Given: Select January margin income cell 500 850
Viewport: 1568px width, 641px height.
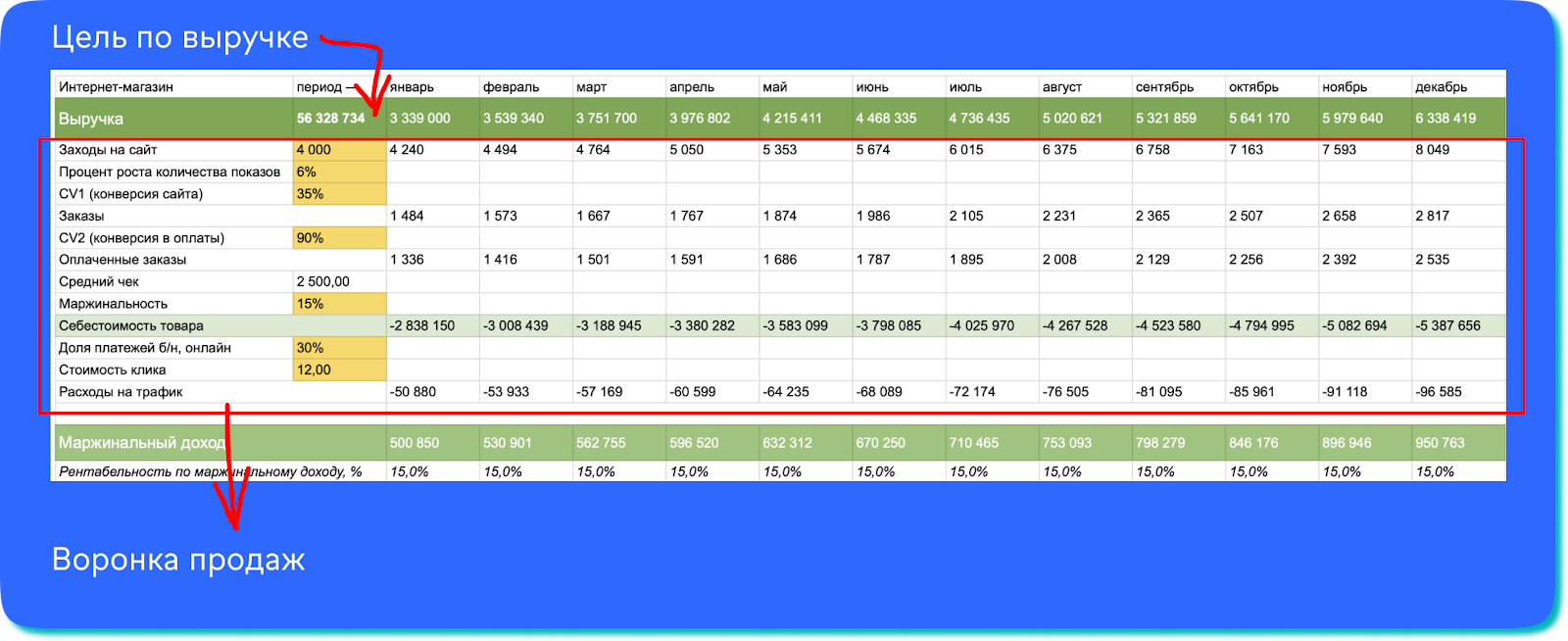Looking at the screenshot, I should 415,443.
